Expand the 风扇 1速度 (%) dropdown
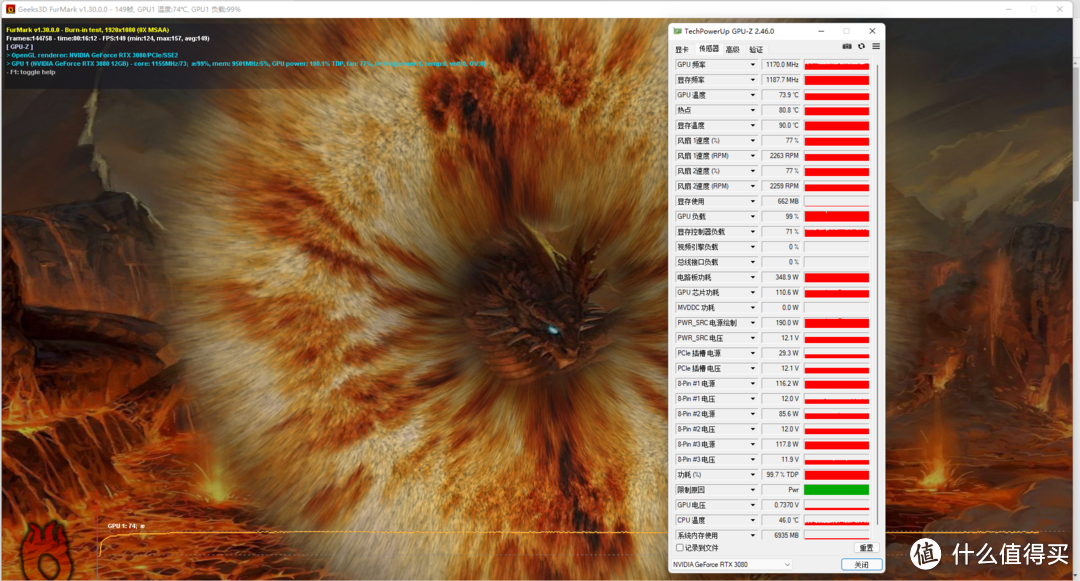The image size is (1080, 581). click(x=752, y=140)
